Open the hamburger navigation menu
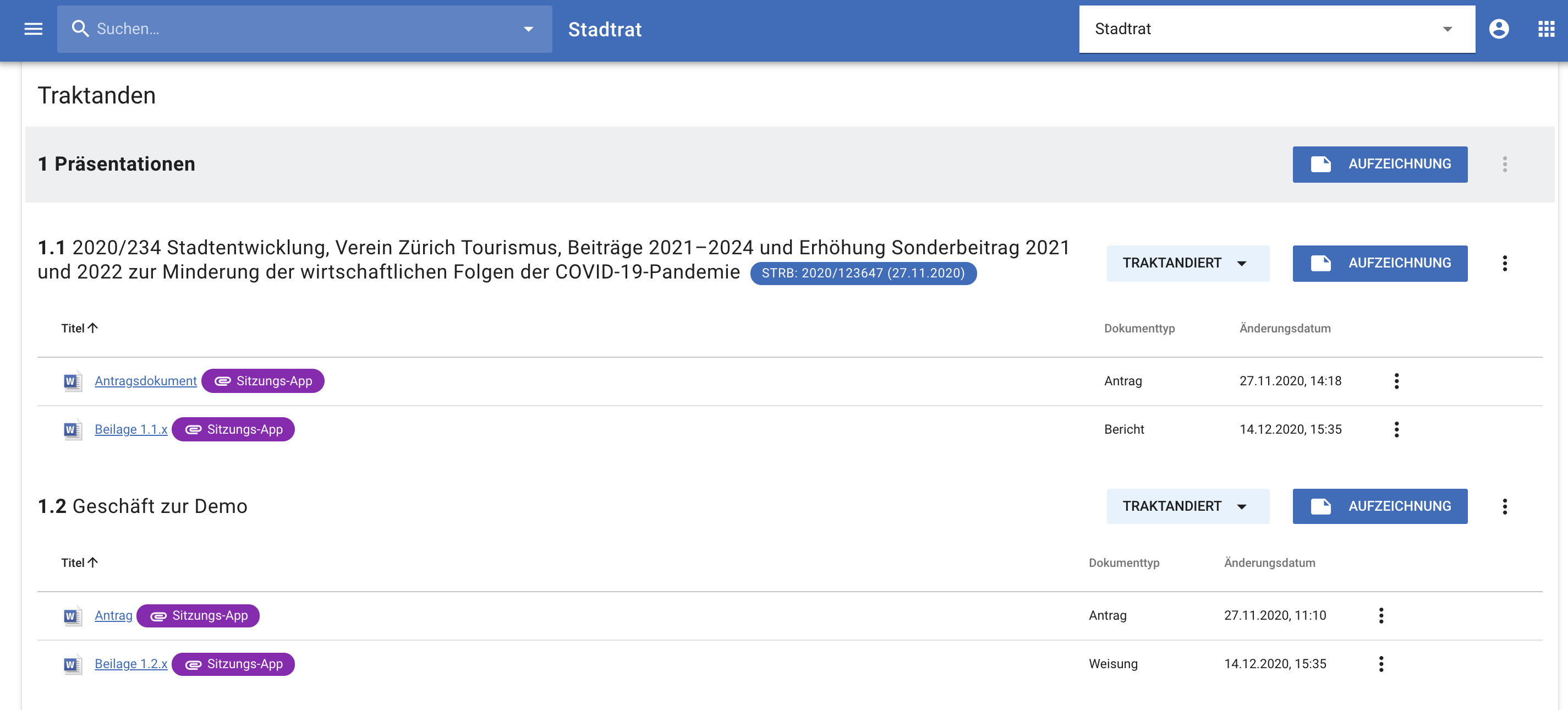 click(x=33, y=29)
